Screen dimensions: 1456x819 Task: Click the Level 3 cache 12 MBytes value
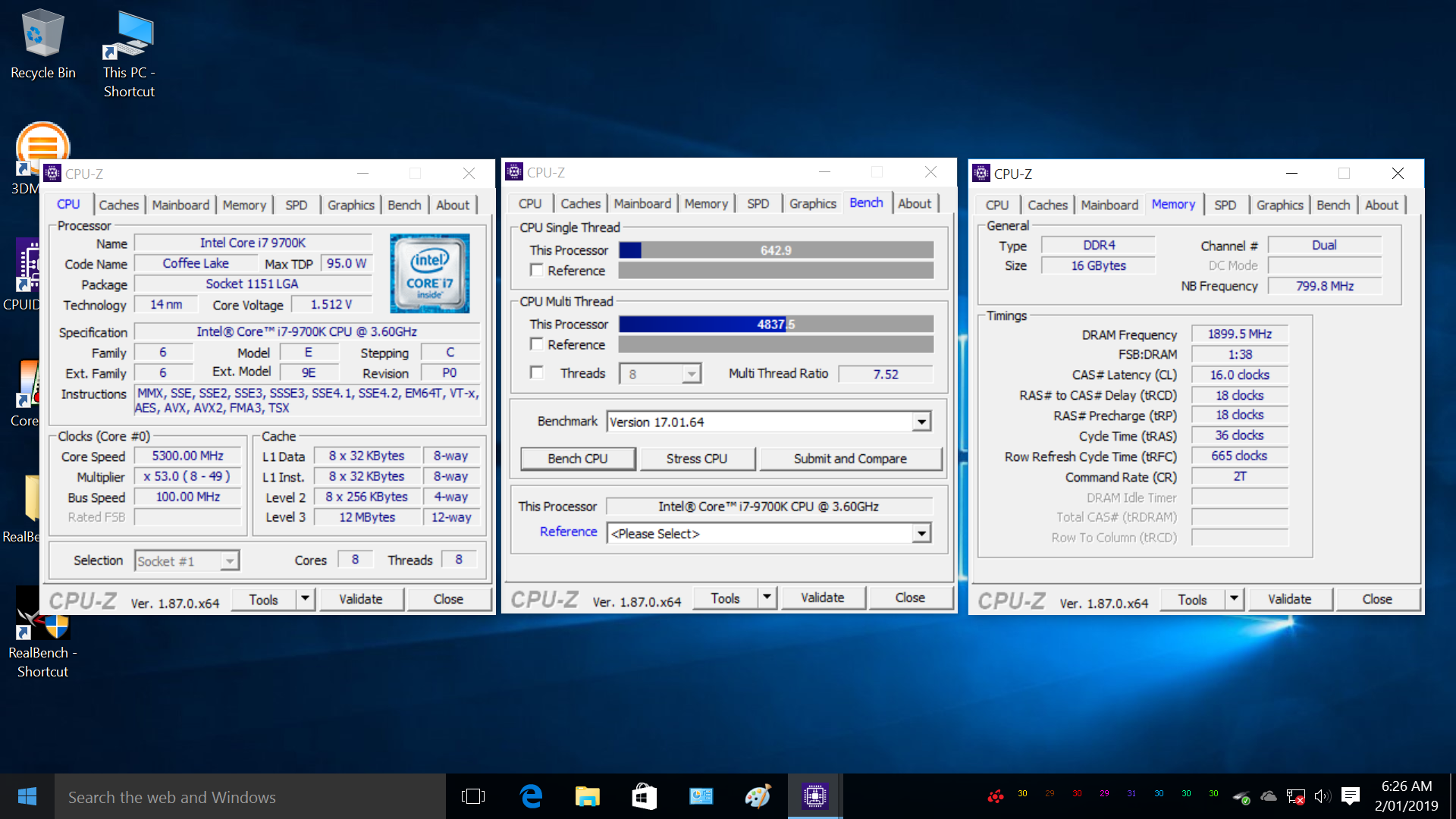pyautogui.click(x=367, y=516)
